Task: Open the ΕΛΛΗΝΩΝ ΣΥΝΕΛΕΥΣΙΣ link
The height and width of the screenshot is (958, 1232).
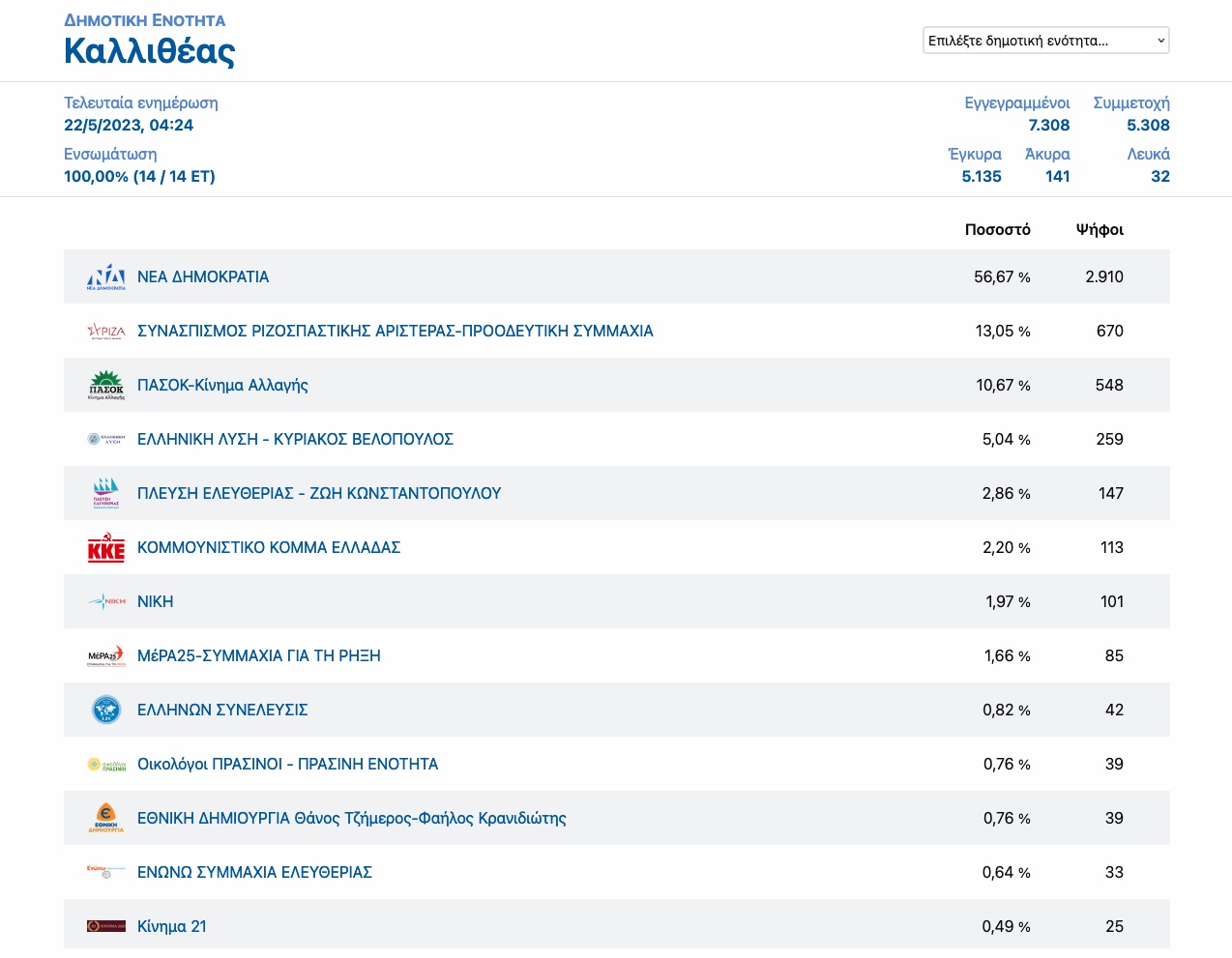Action: pos(222,710)
